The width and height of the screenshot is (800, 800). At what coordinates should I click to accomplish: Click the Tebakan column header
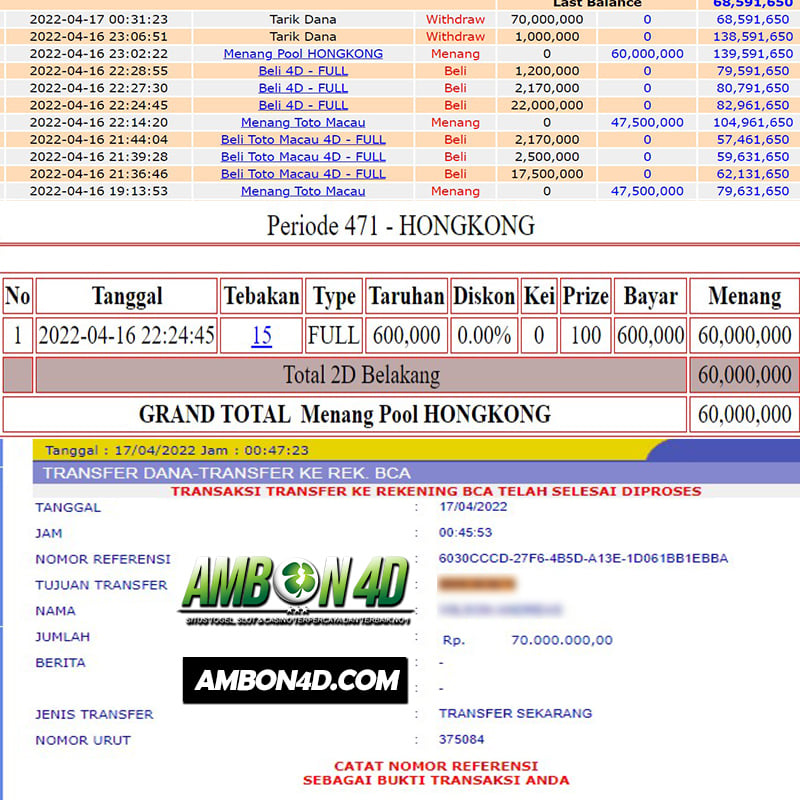tap(261, 296)
